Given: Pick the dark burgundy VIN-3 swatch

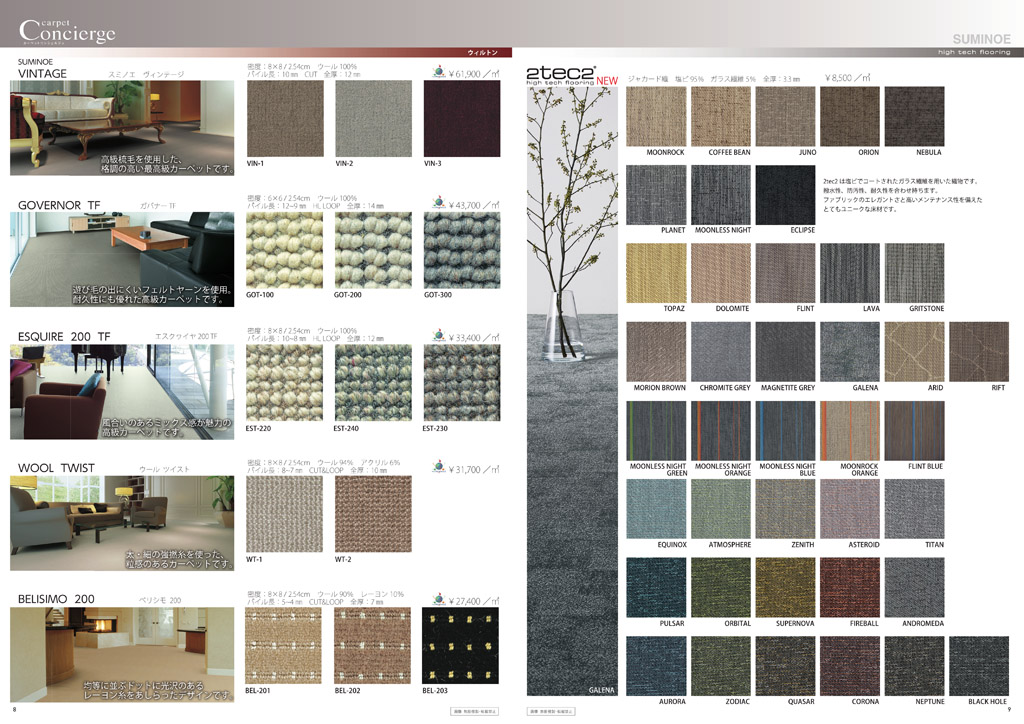Looking at the screenshot, I should point(462,118).
